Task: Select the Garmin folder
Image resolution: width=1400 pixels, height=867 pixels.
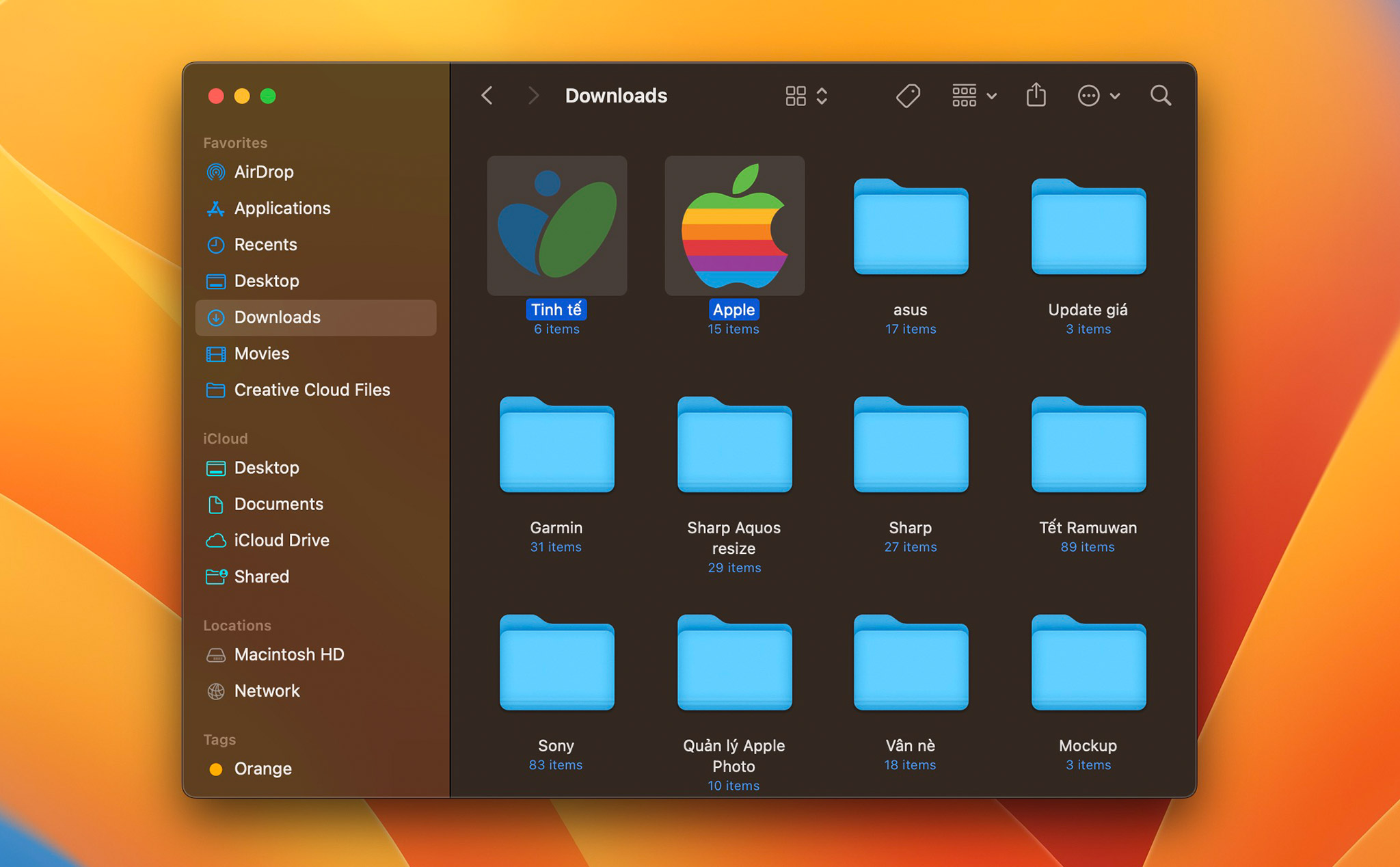Action: pyautogui.click(x=557, y=444)
